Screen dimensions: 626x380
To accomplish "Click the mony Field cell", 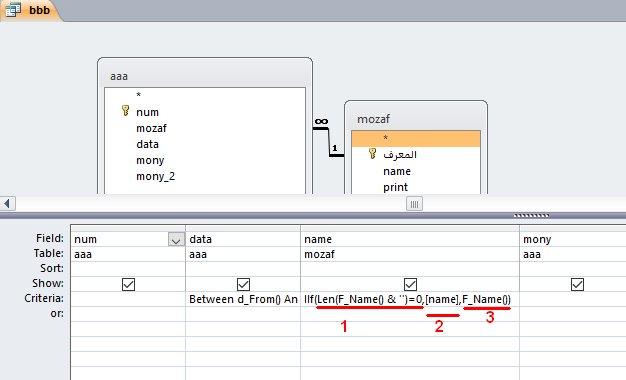I will [573, 239].
